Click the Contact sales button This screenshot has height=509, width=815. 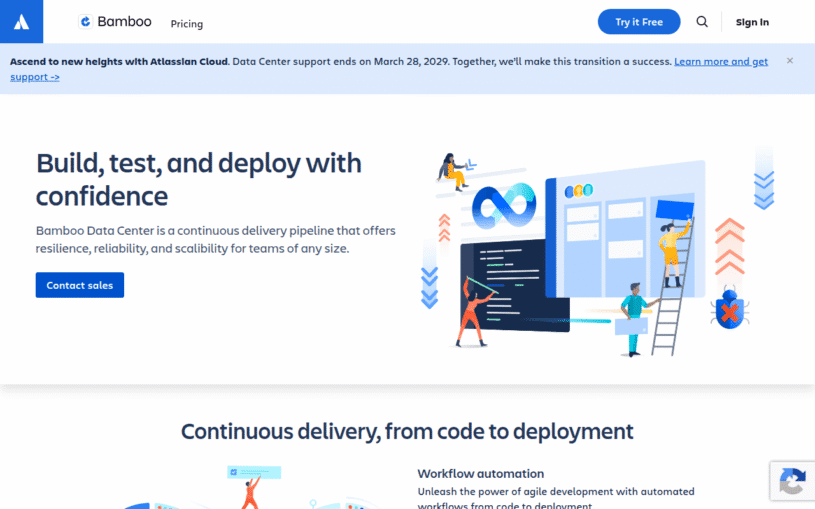80,285
